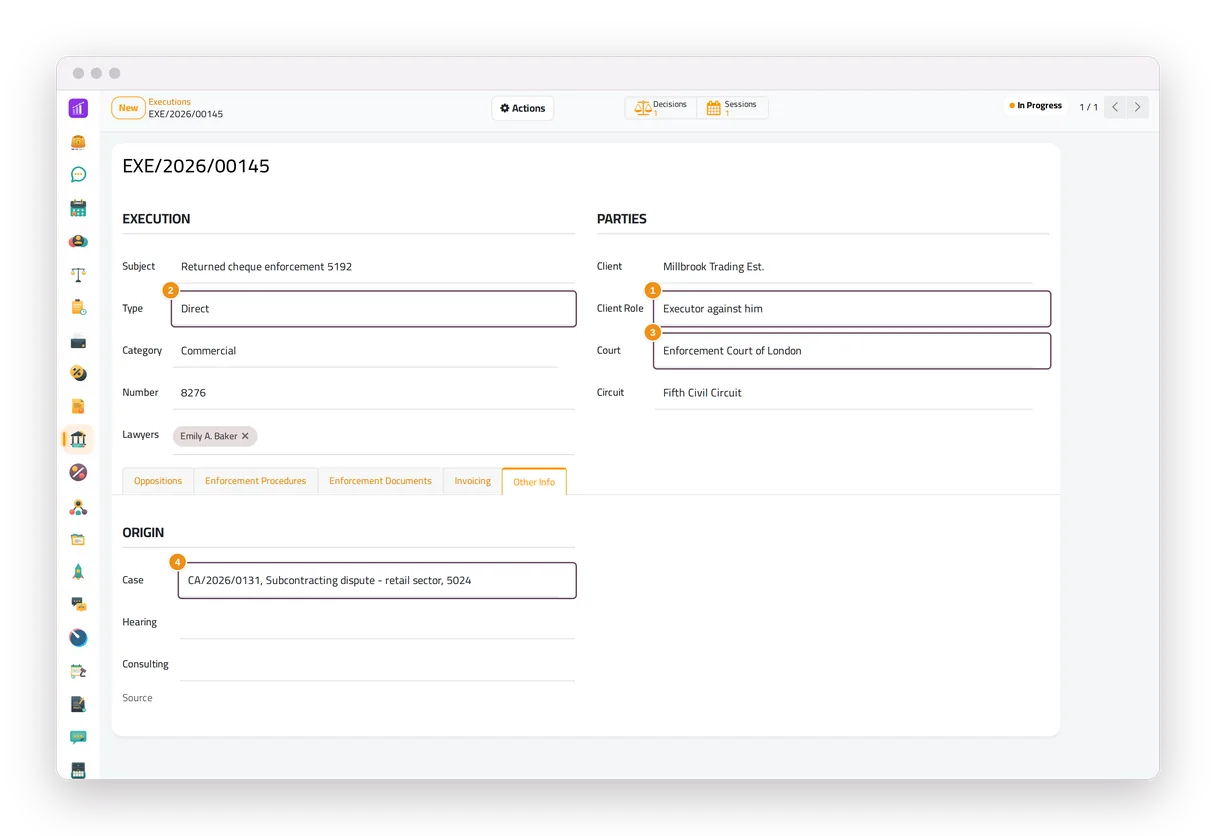Click the orange document icon in sidebar
The width and height of the screenshot is (1216, 836).
coord(78,406)
